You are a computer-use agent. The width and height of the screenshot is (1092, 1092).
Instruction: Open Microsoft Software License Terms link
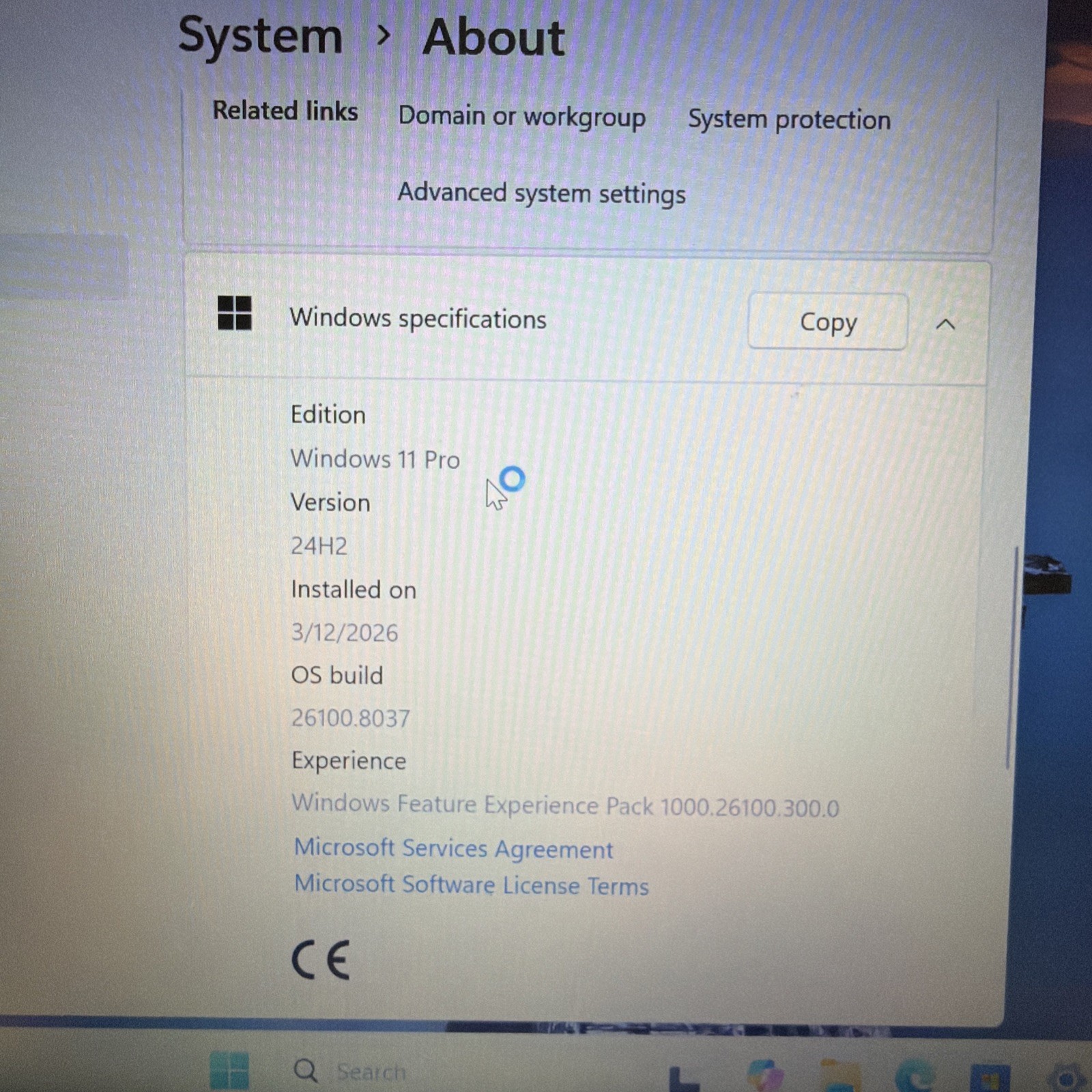tap(471, 885)
